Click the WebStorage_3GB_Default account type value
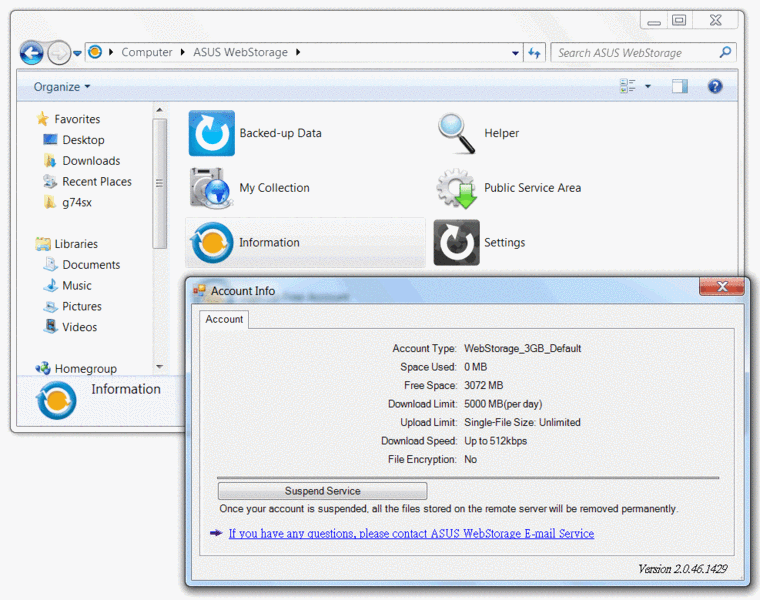This screenshot has height=600, width=760. [x=522, y=348]
